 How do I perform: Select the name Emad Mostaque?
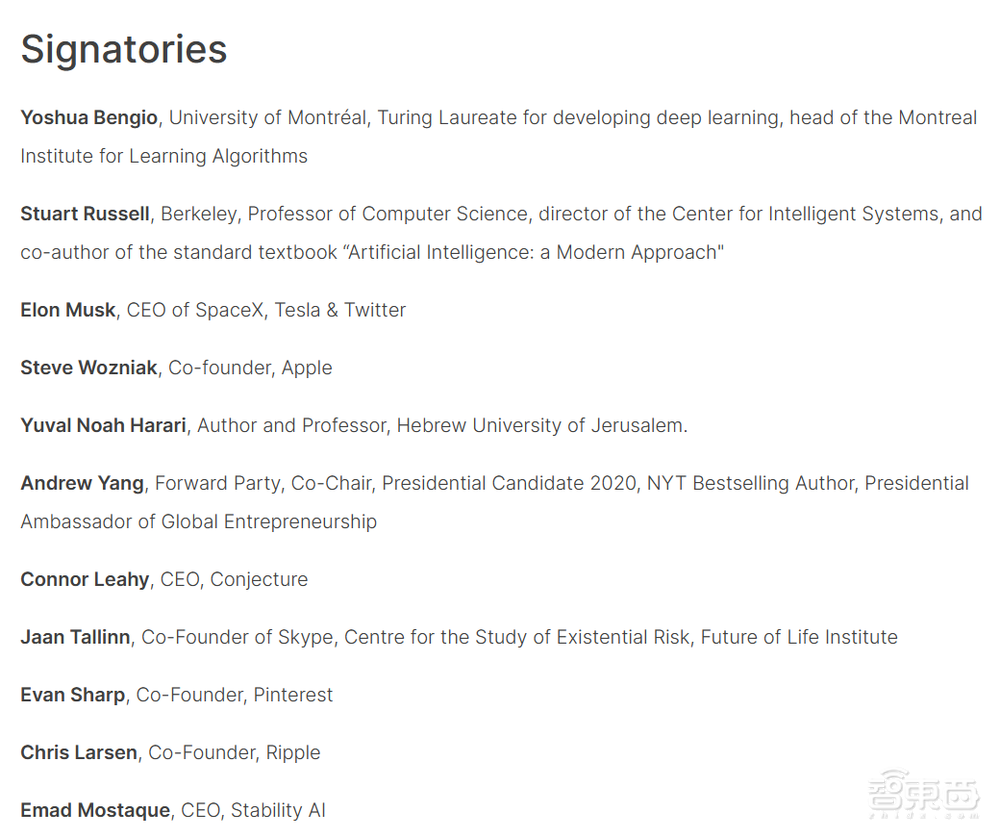[x=95, y=811]
